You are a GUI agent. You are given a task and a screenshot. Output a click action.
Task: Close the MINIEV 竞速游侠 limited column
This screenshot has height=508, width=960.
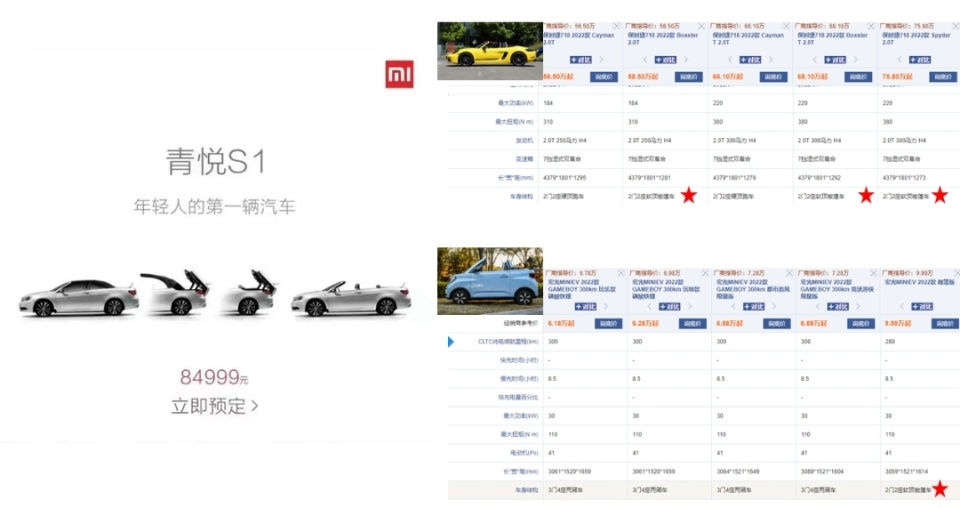[x=874, y=273]
